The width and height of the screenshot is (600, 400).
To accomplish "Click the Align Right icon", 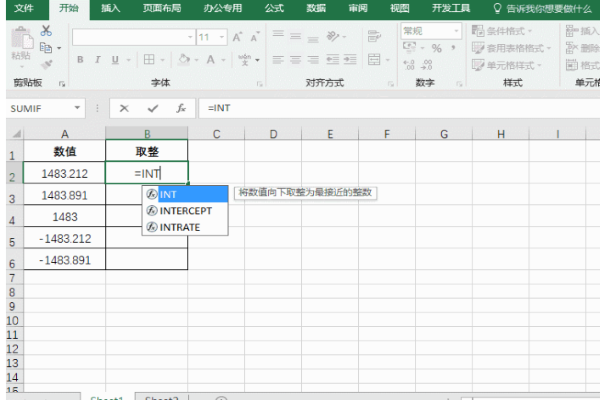I will click(x=313, y=59).
